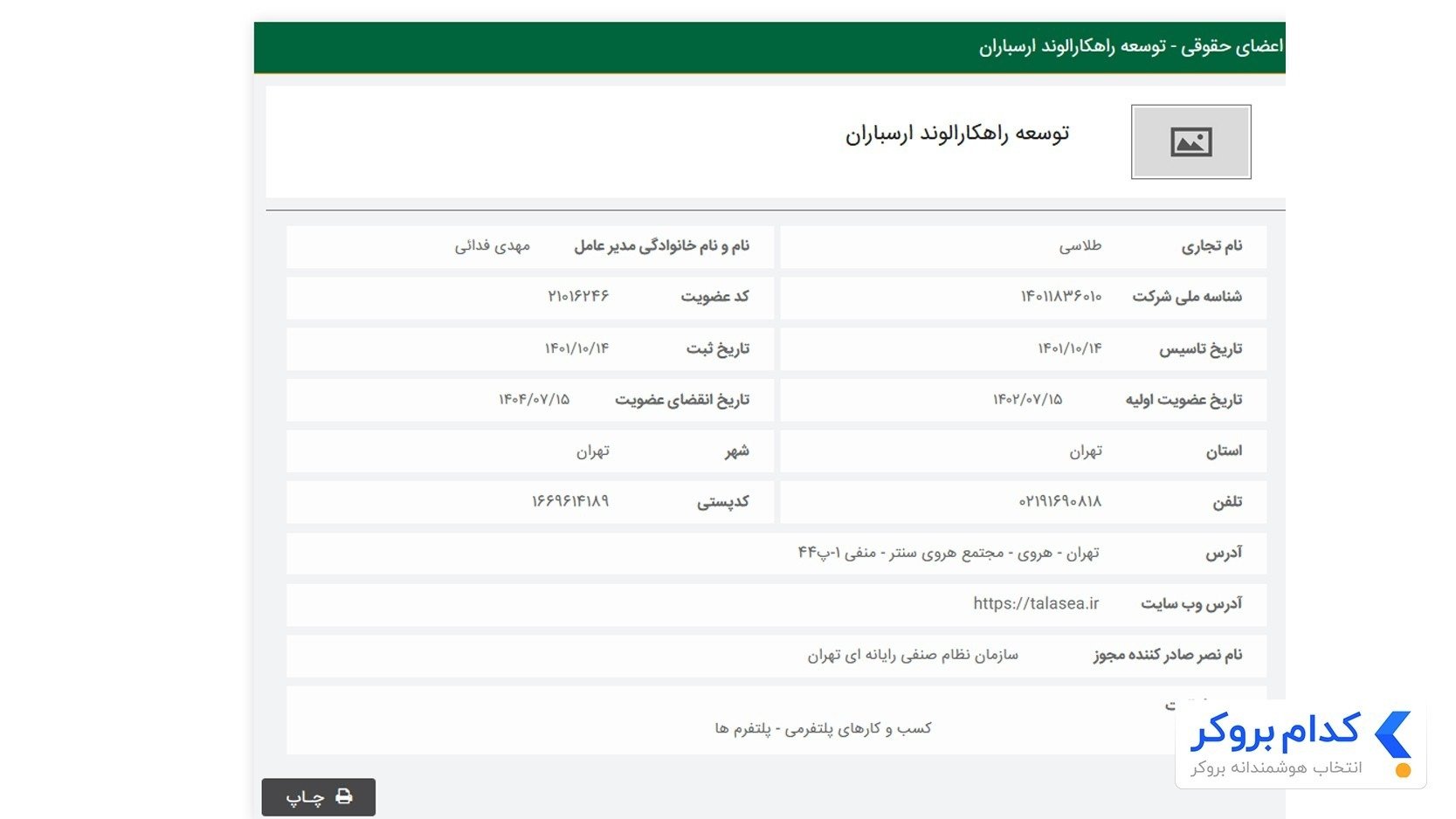Click the کدام بروکر logo
The height and width of the screenshot is (819, 1456).
coord(1301,733)
